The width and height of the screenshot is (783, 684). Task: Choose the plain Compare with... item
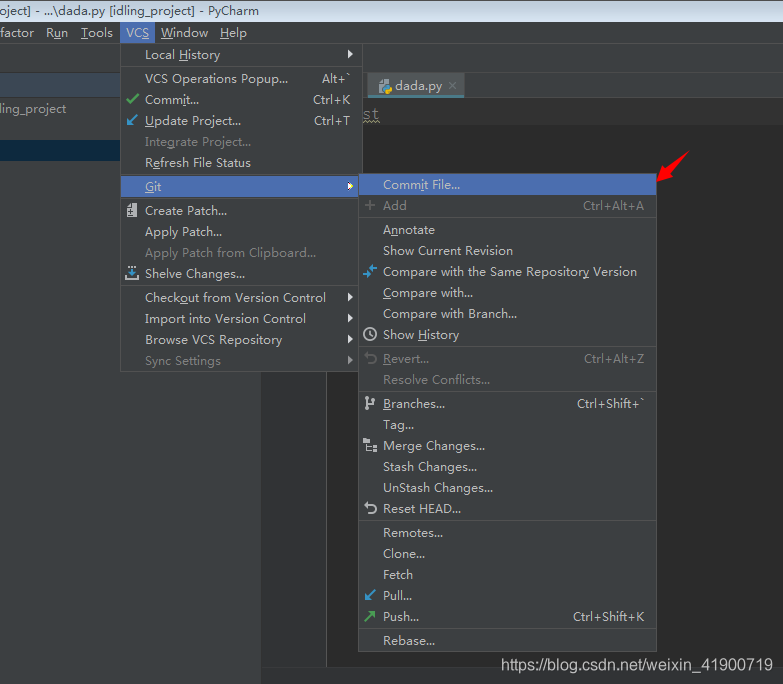click(507, 293)
